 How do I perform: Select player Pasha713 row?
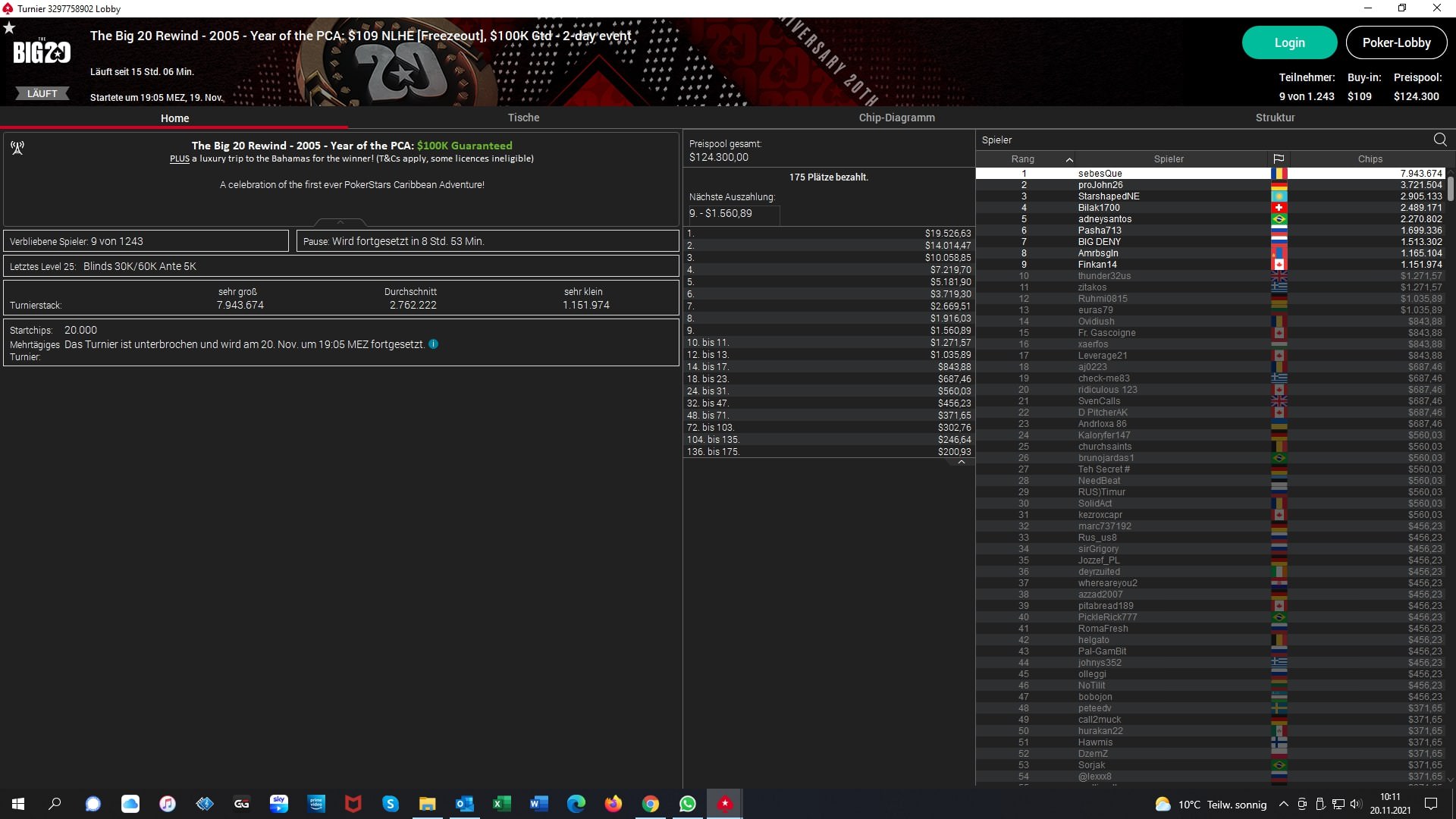(x=1210, y=231)
